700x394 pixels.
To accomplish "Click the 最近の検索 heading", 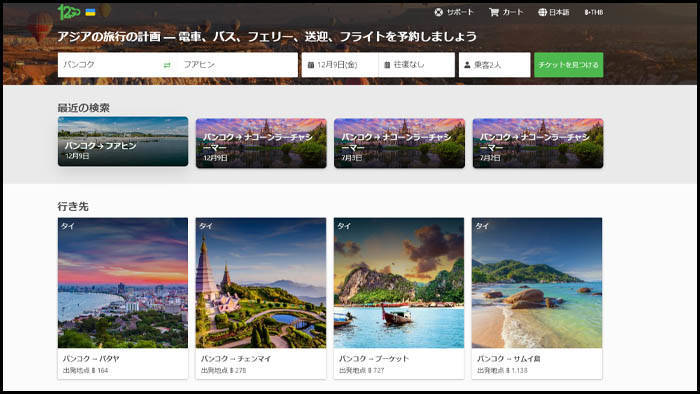I will tap(83, 108).
